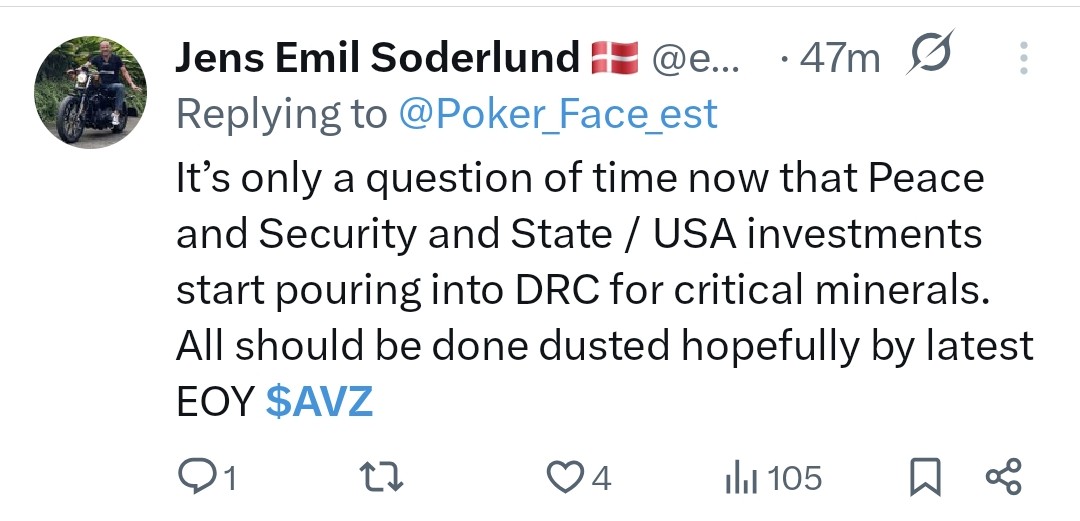
Task: Click the $AVZ cashtag
Action: 319,402
